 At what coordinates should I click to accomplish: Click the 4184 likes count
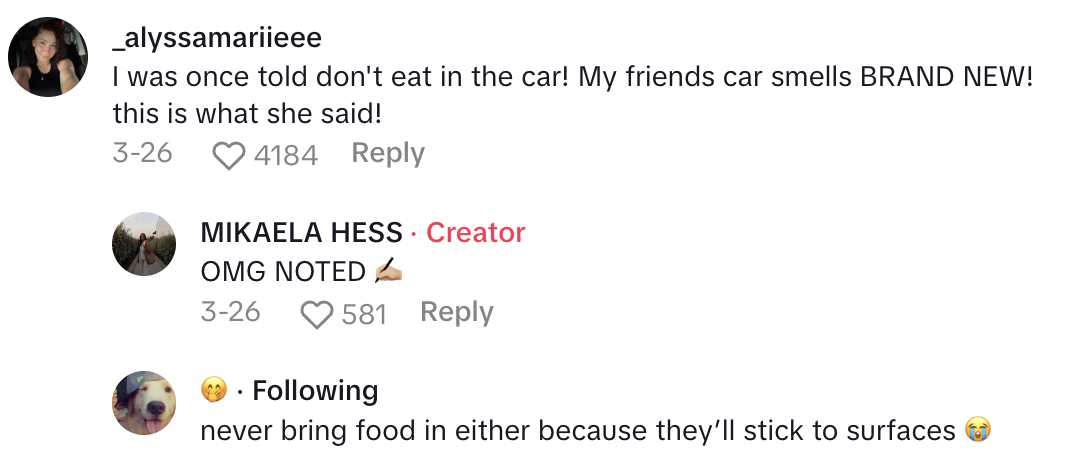[286, 155]
